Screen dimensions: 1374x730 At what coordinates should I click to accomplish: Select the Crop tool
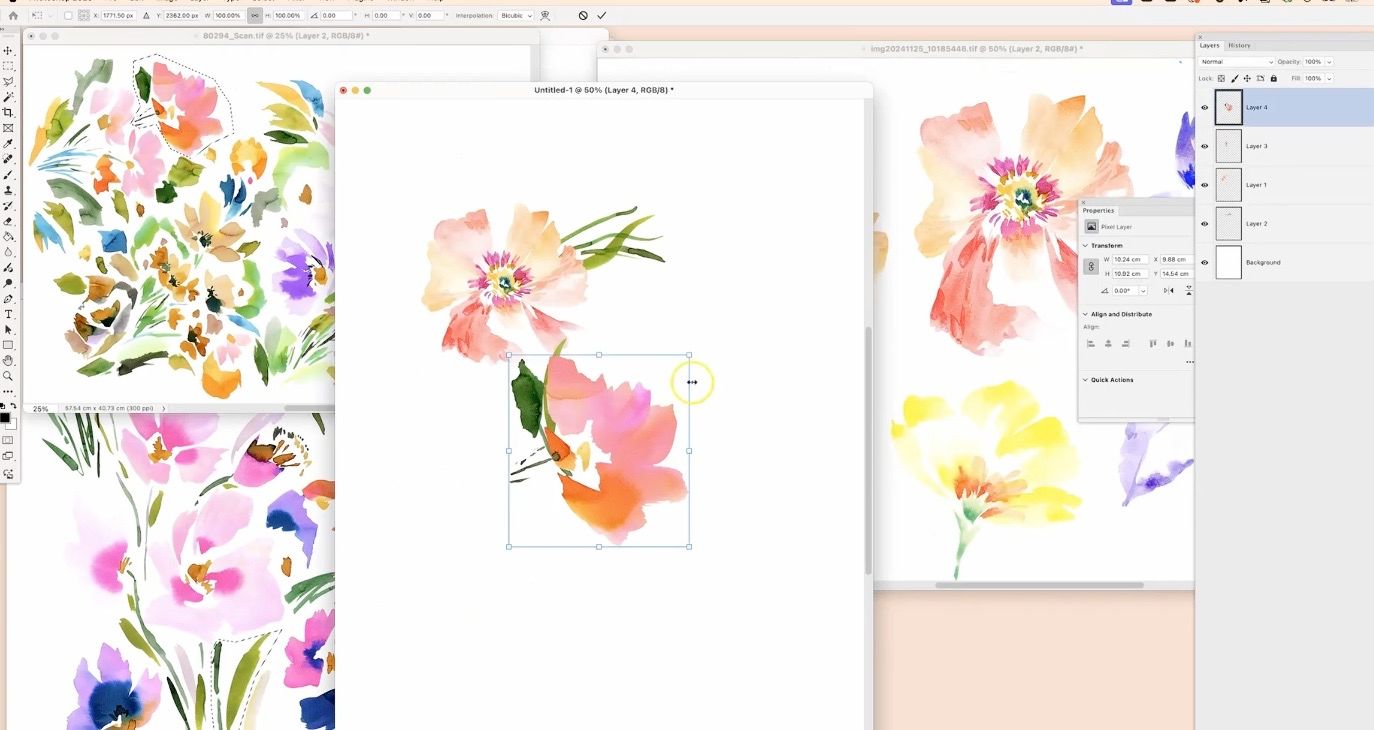coord(8,113)
